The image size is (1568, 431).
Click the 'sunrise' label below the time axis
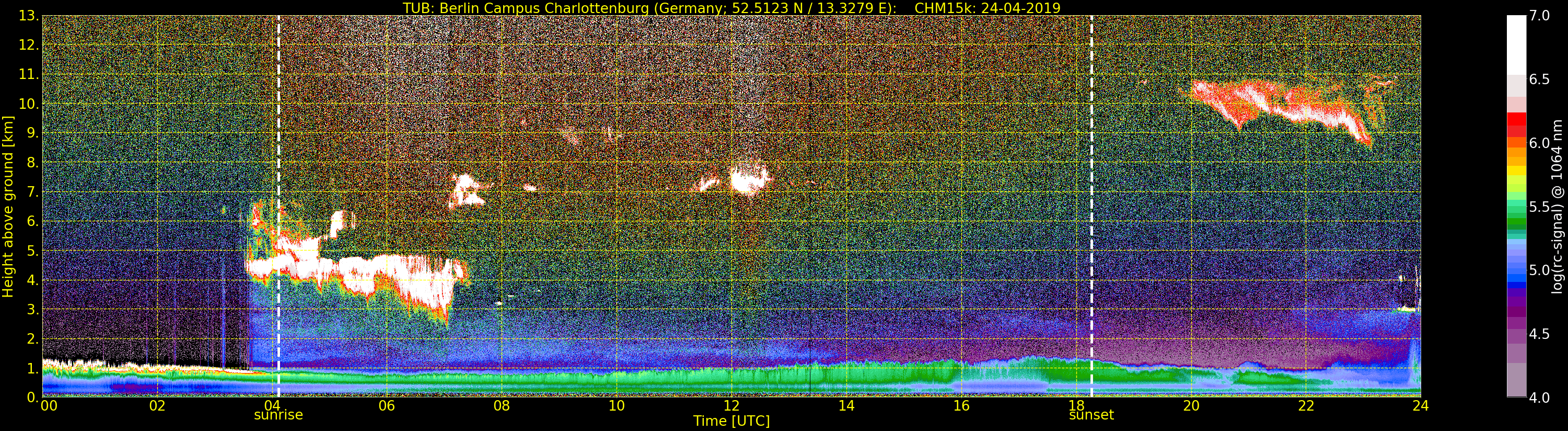click(x=278, y=415)
